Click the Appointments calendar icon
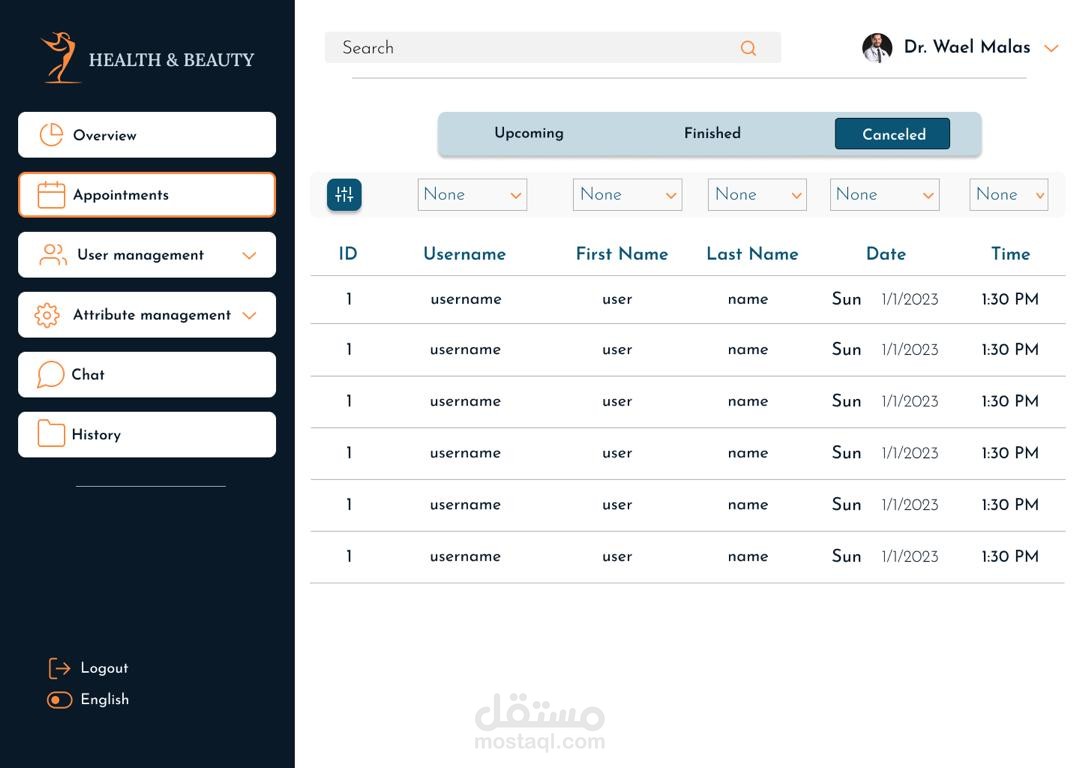The image size is (1080, 768). (x=51, y=195)
